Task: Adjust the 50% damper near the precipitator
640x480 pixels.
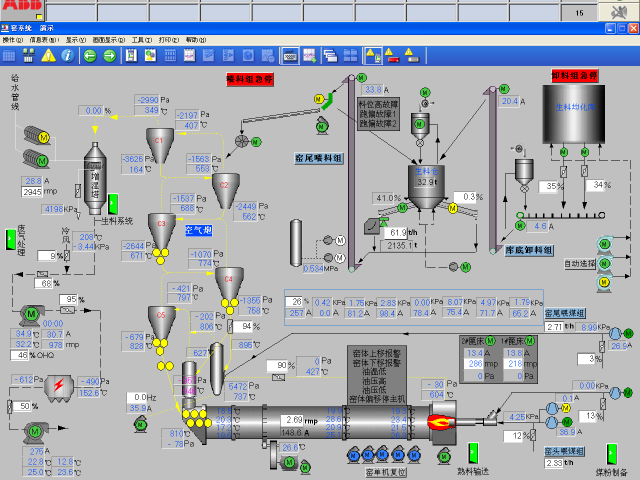Action: [x=9, y=407]
